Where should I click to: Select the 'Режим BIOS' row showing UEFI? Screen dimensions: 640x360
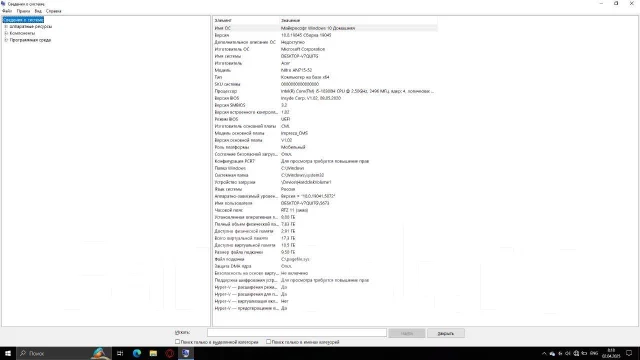(x=325, y=119)
